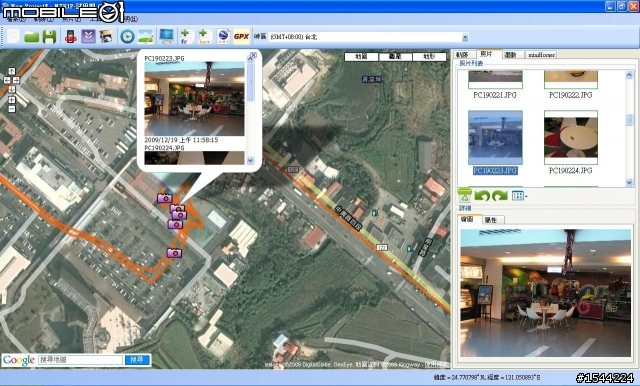Viewport: 640px width, 386px height.
Task: Zoom out map with the minus control
Action: pos(11,109)
